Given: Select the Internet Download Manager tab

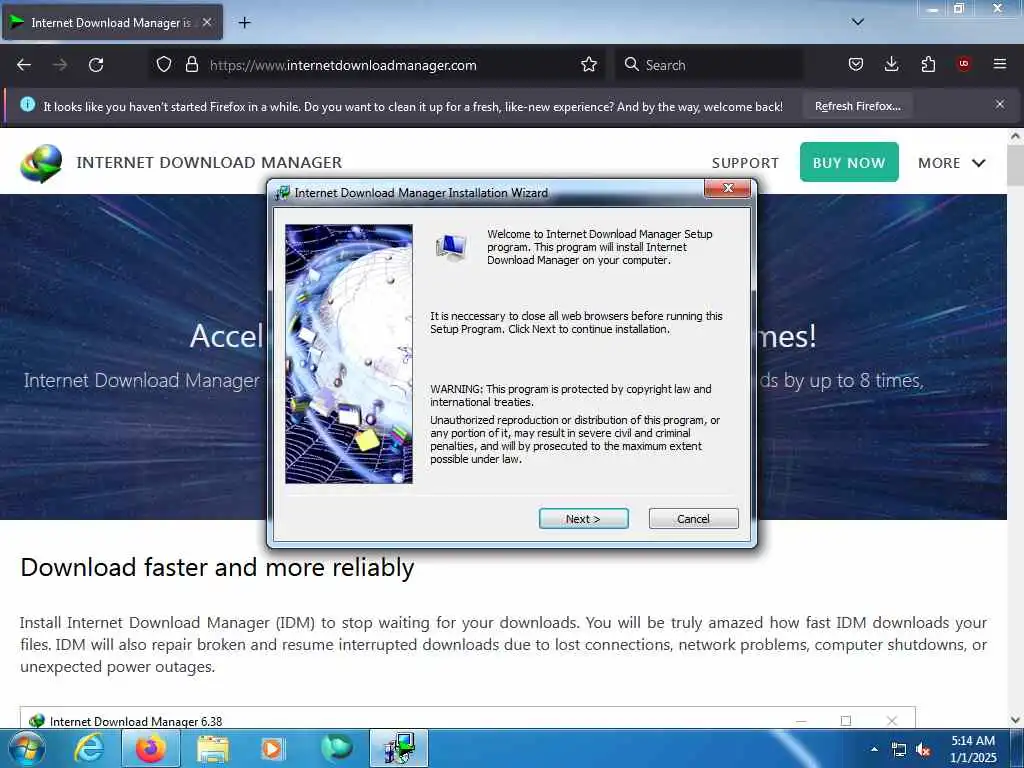Looking at the screenshot, I should pos(112,22).
